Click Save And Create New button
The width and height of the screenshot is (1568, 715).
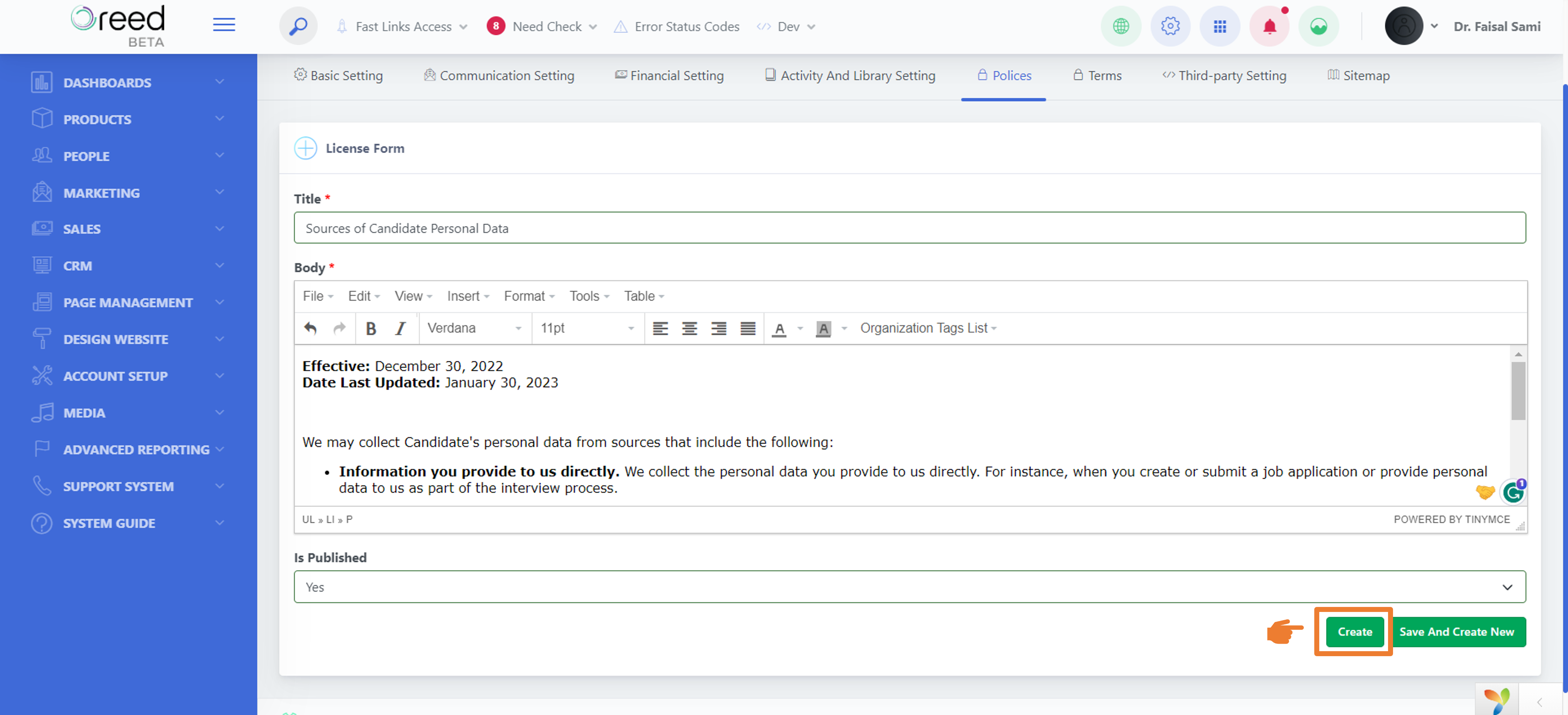pyautogui.click(x=1456, y=632)
